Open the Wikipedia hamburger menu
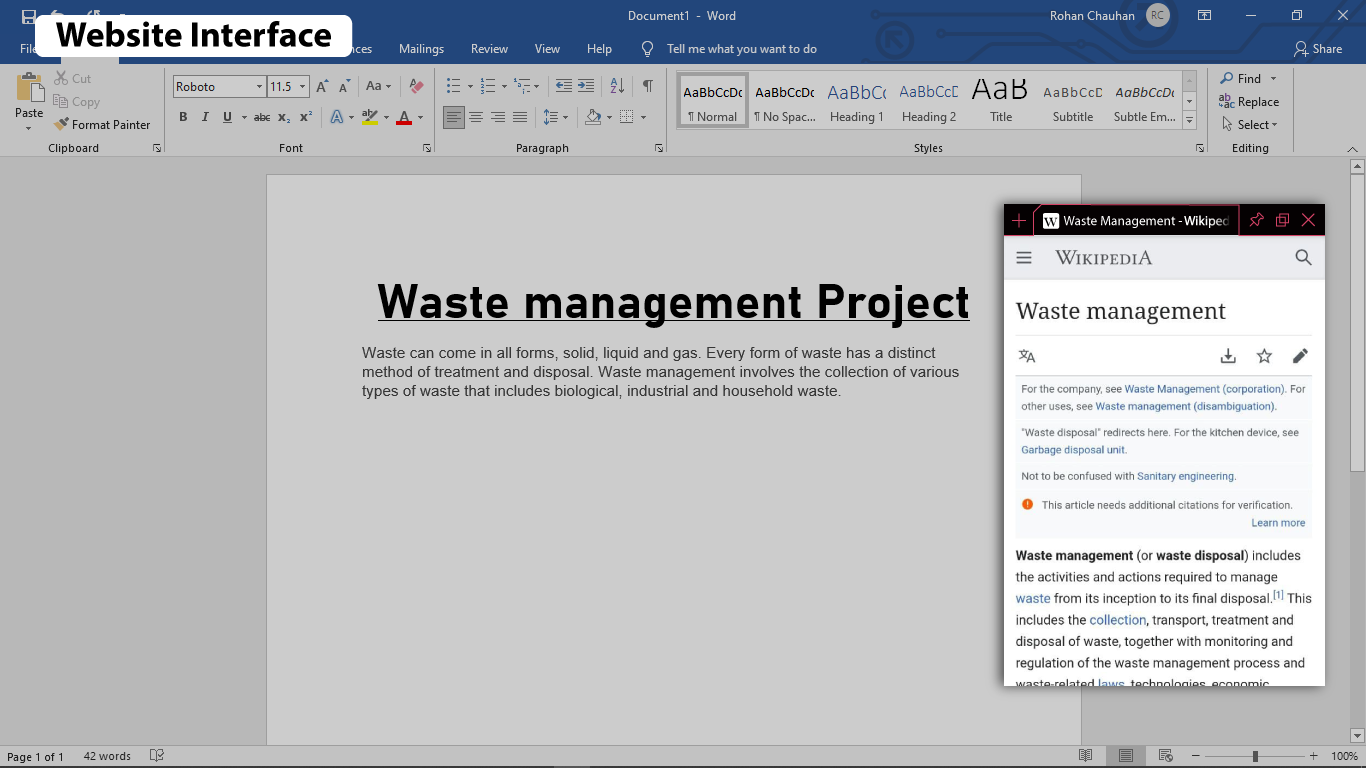This screenshot has width=1366, height=768. point(1024,258)
